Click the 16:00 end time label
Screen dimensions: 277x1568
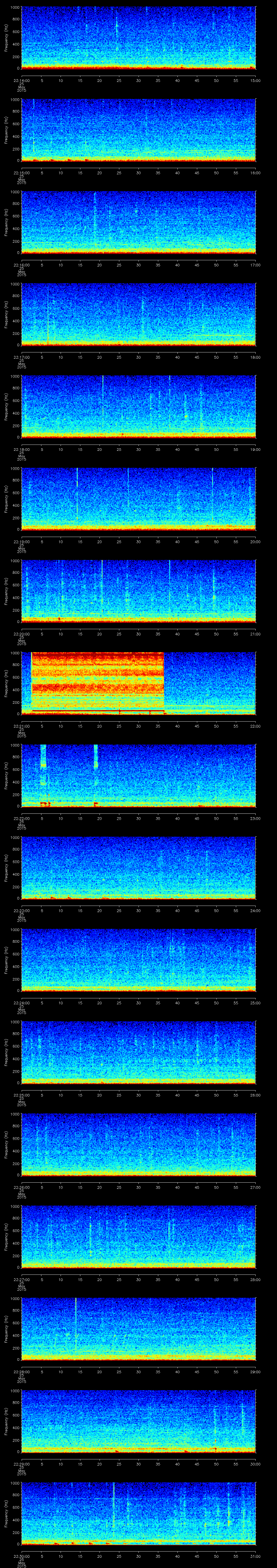tap(255, 173)
